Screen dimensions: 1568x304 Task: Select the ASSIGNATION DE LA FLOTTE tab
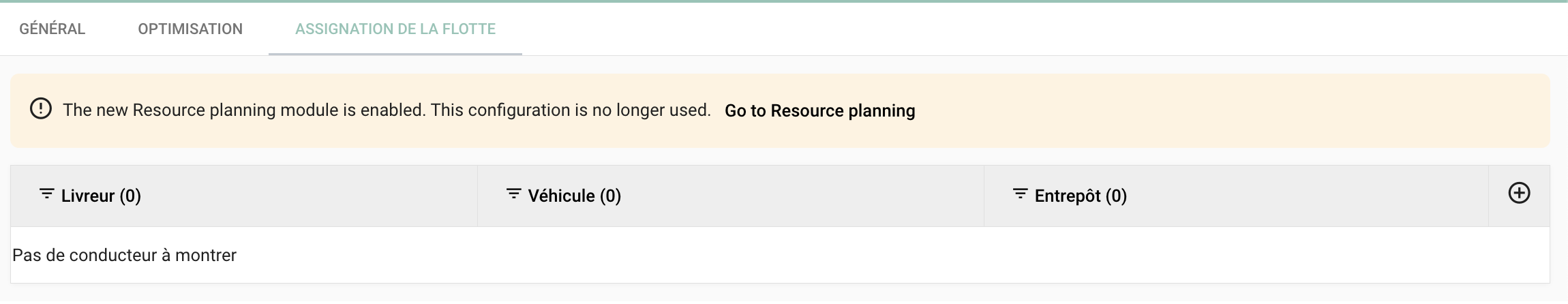pos(395,29)
